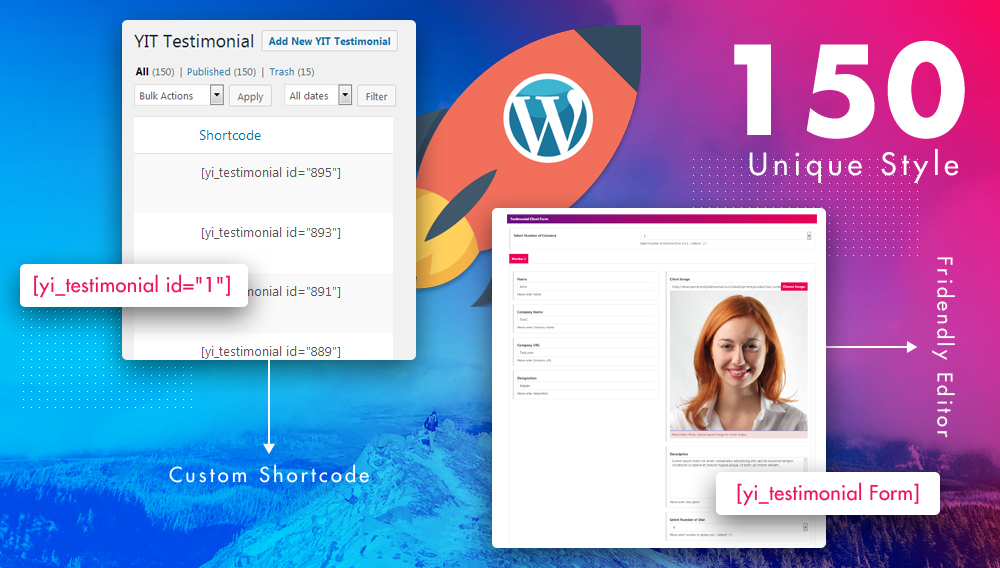Click the Choose Image button
This screenshot has width=1000, height=568.
pos(794,287)
